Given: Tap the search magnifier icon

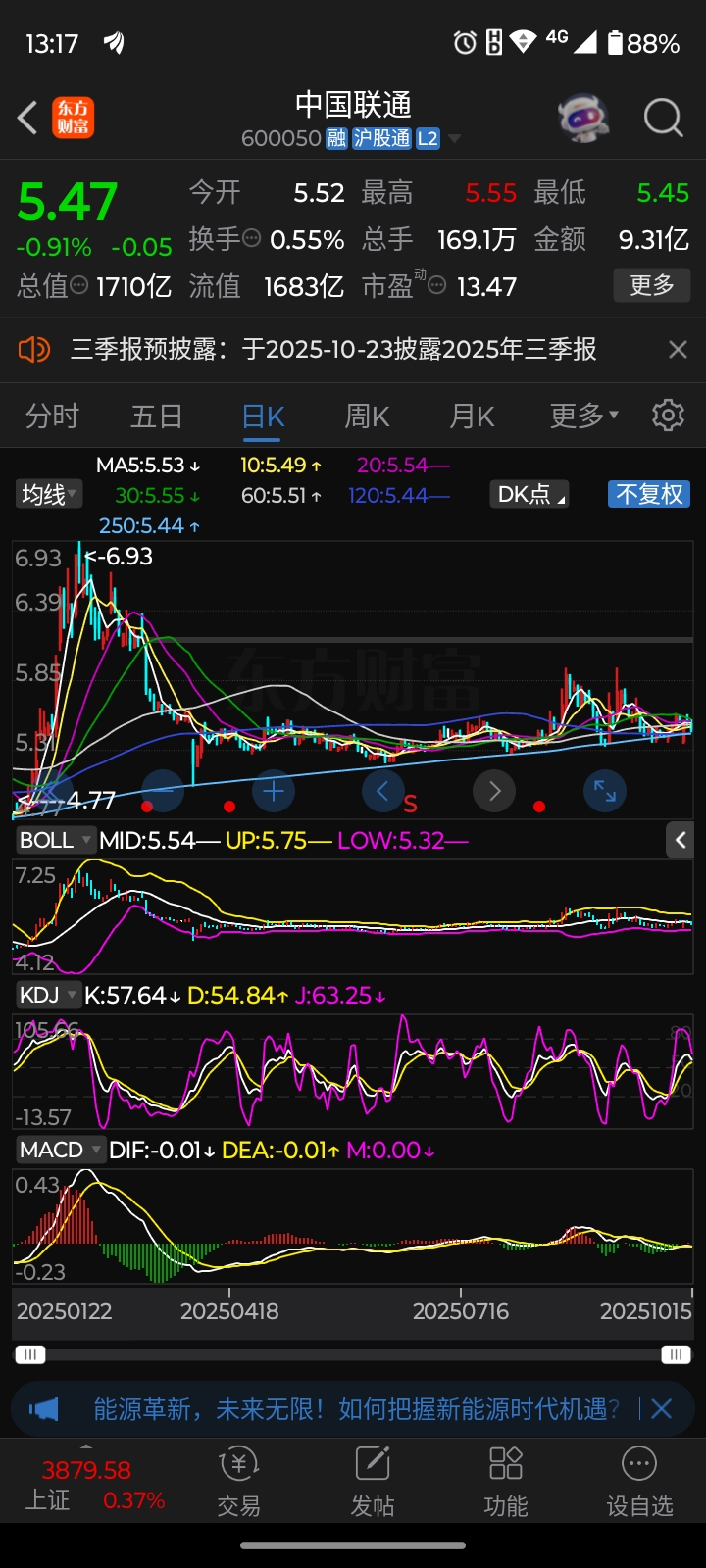Looking at the screenshot, I should pos(663,119).
